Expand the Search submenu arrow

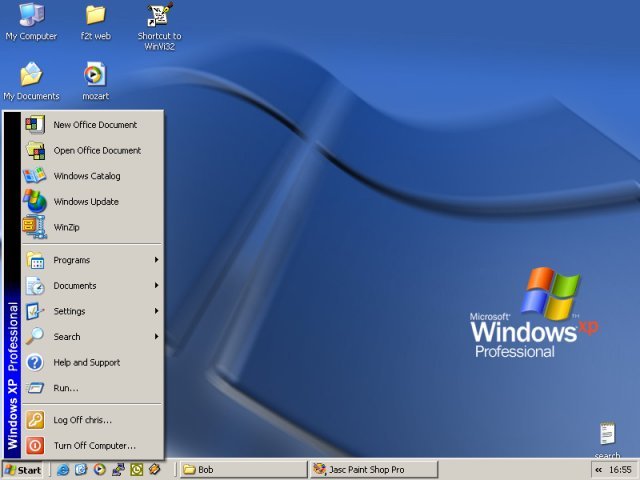tap(156, 337)
